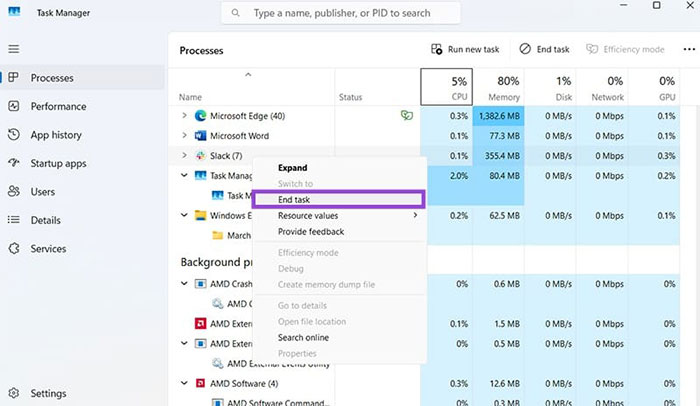This screenshot has width=700, height=406.
Task: Select the Processes icon in sidebar
Action: pos(13,78)
